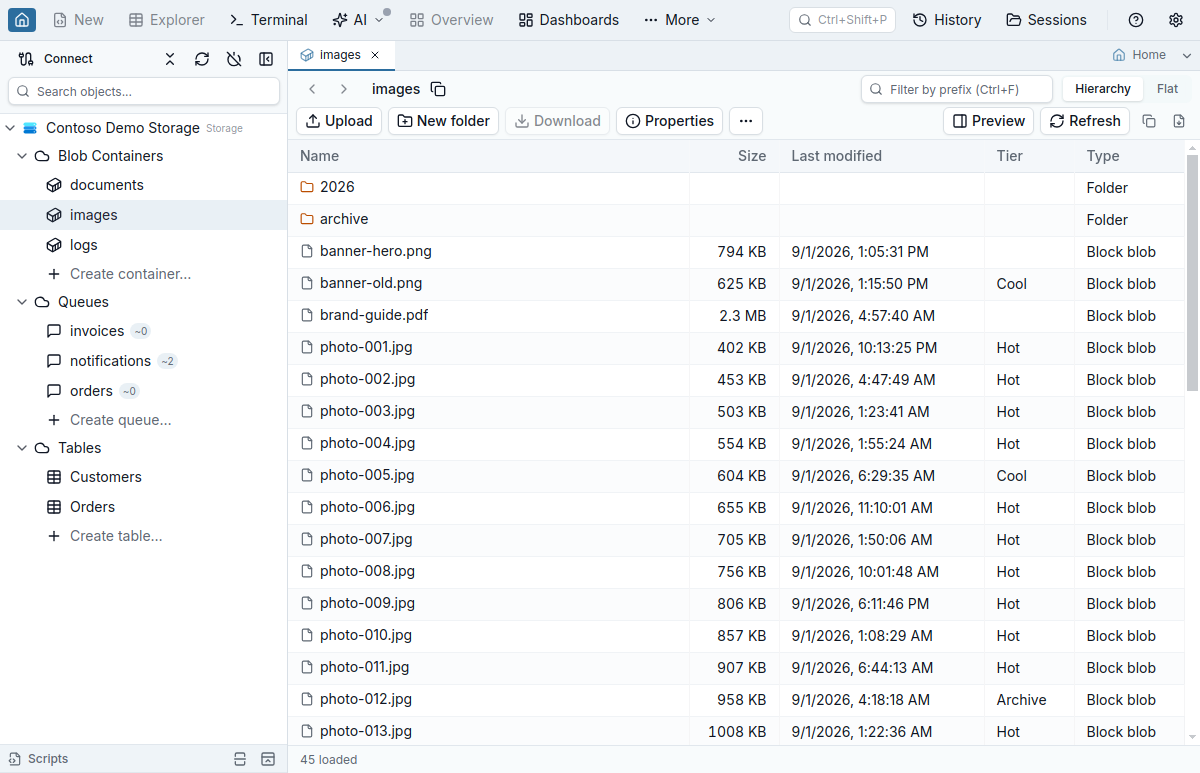Navigate forward with the right arrow
The height and width of the screenshot is (773, 1200).
344,89
